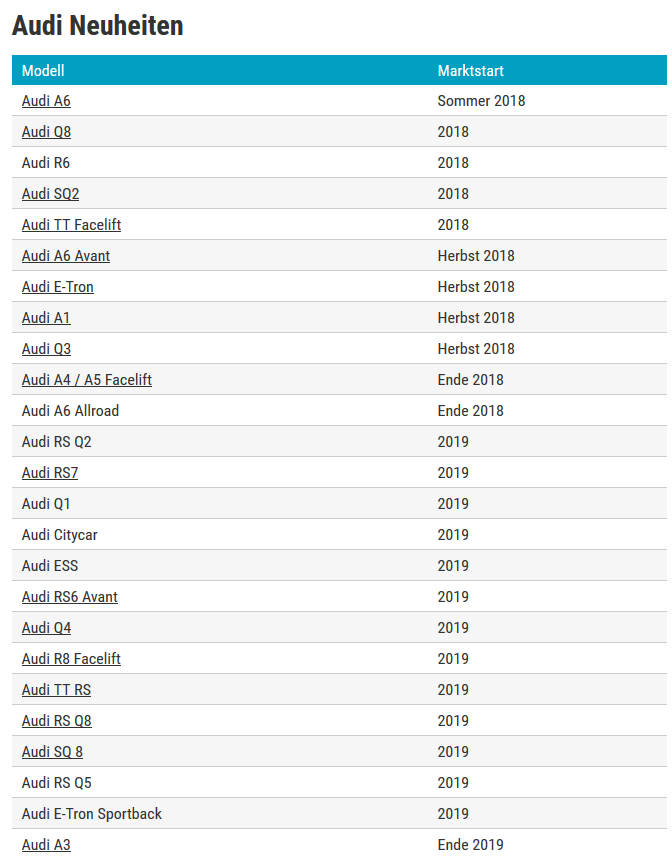Open the Audi RS6 Avant link
Image resolution: width=672 pixels, height=856 pixels.
pos(70,597)
